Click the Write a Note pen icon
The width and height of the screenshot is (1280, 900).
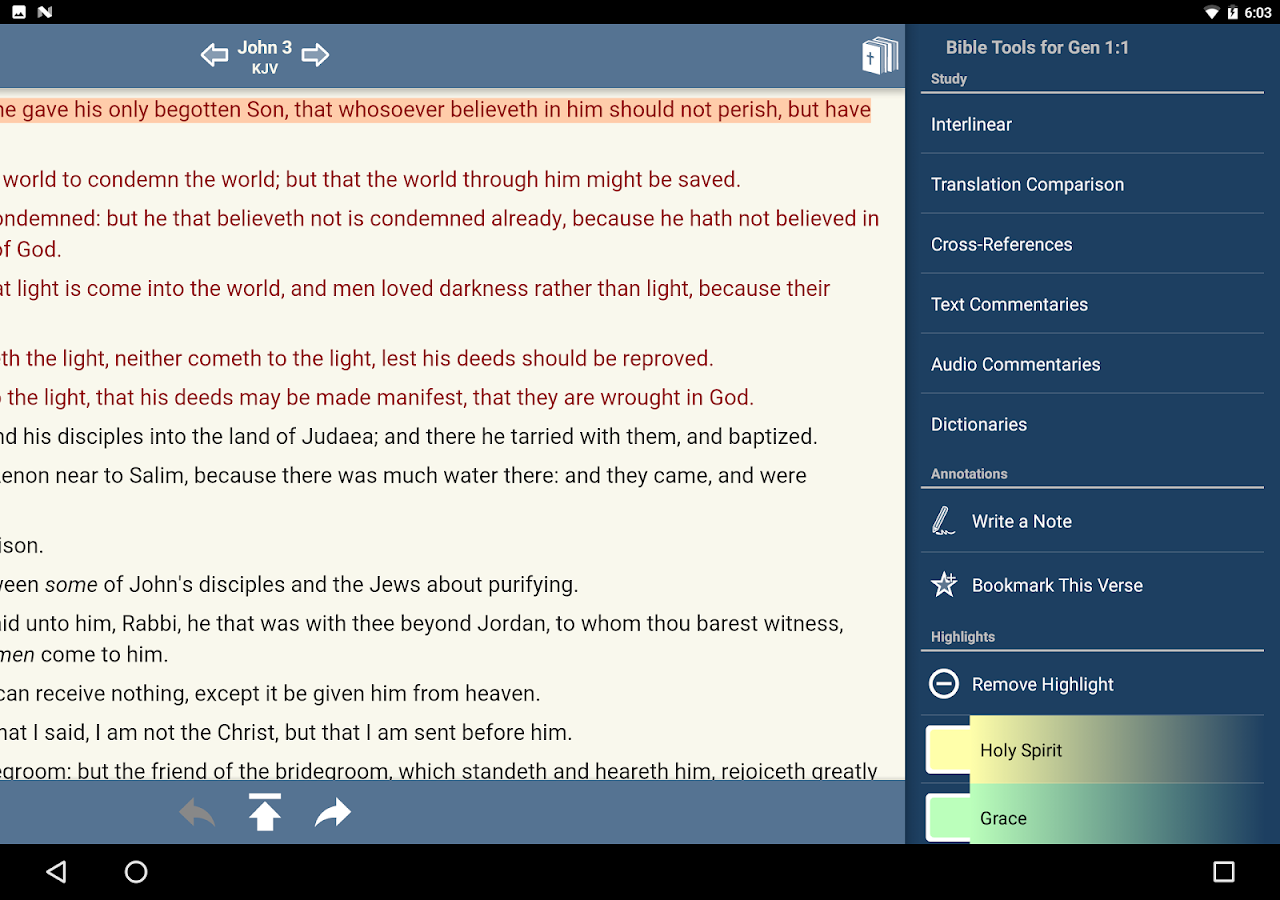(943, 521)
